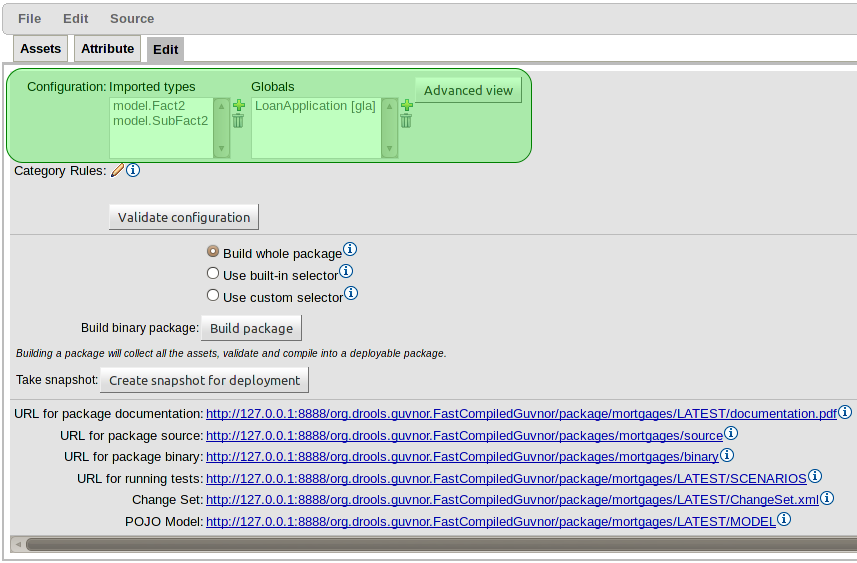
Task: Click the green plus icon for Globals
Action: pos(406,105)
